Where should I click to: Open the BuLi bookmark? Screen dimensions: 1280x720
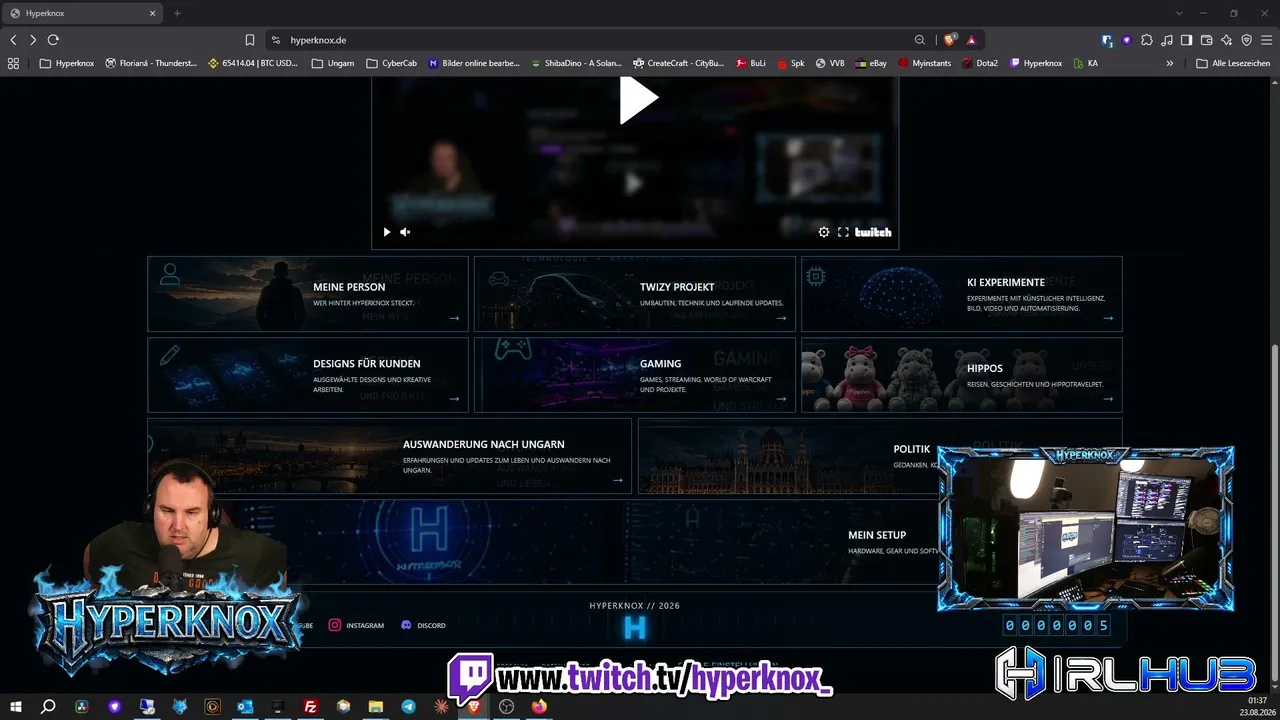pos(751,63)
